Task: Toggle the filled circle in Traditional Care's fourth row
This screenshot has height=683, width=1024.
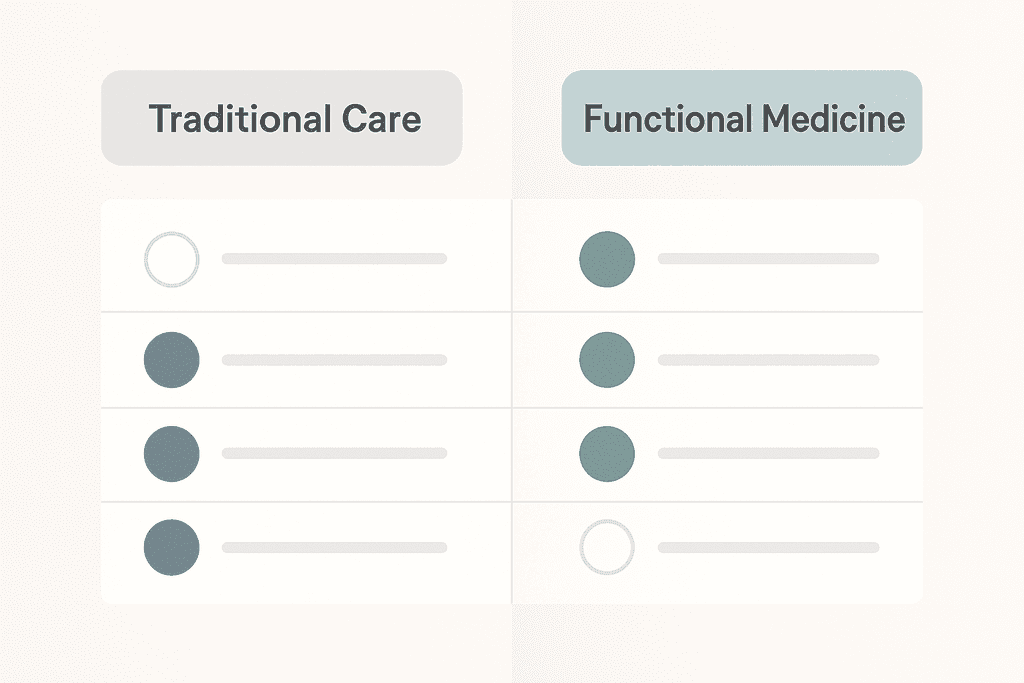Action: 172,547
